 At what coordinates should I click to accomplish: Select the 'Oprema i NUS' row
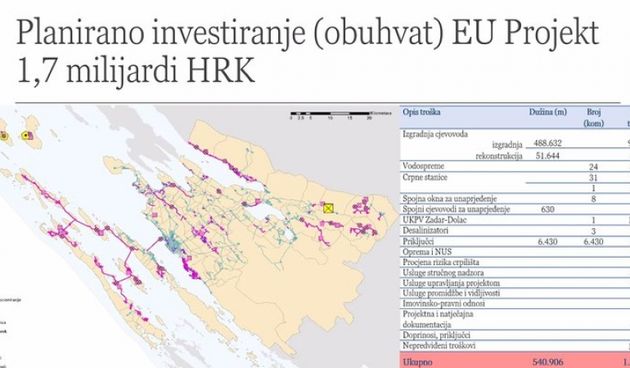point(427,252)
